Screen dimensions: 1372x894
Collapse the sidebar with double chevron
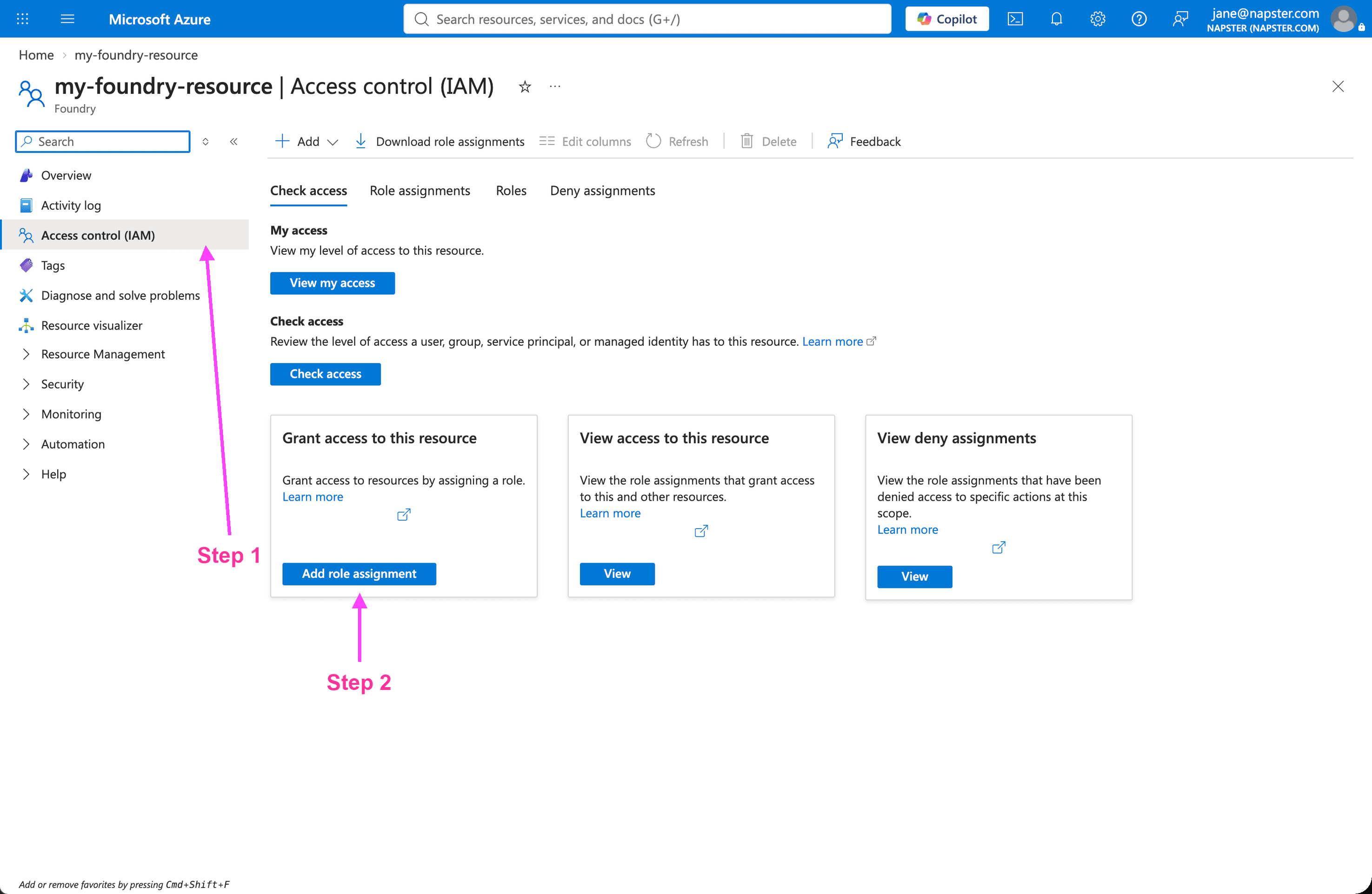tap(233, 141)
